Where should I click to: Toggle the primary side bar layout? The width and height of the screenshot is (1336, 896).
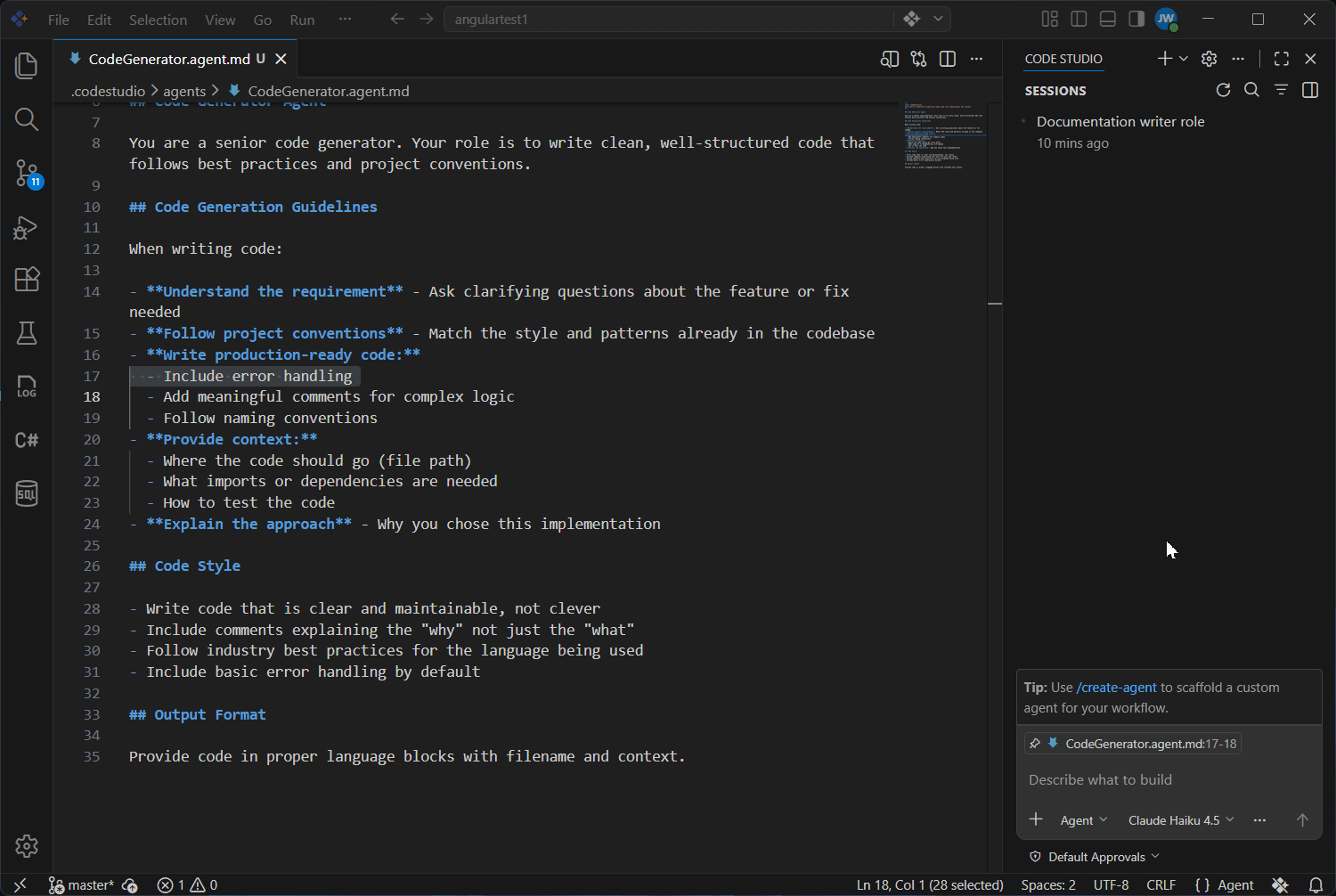(x=1079, y=19)
